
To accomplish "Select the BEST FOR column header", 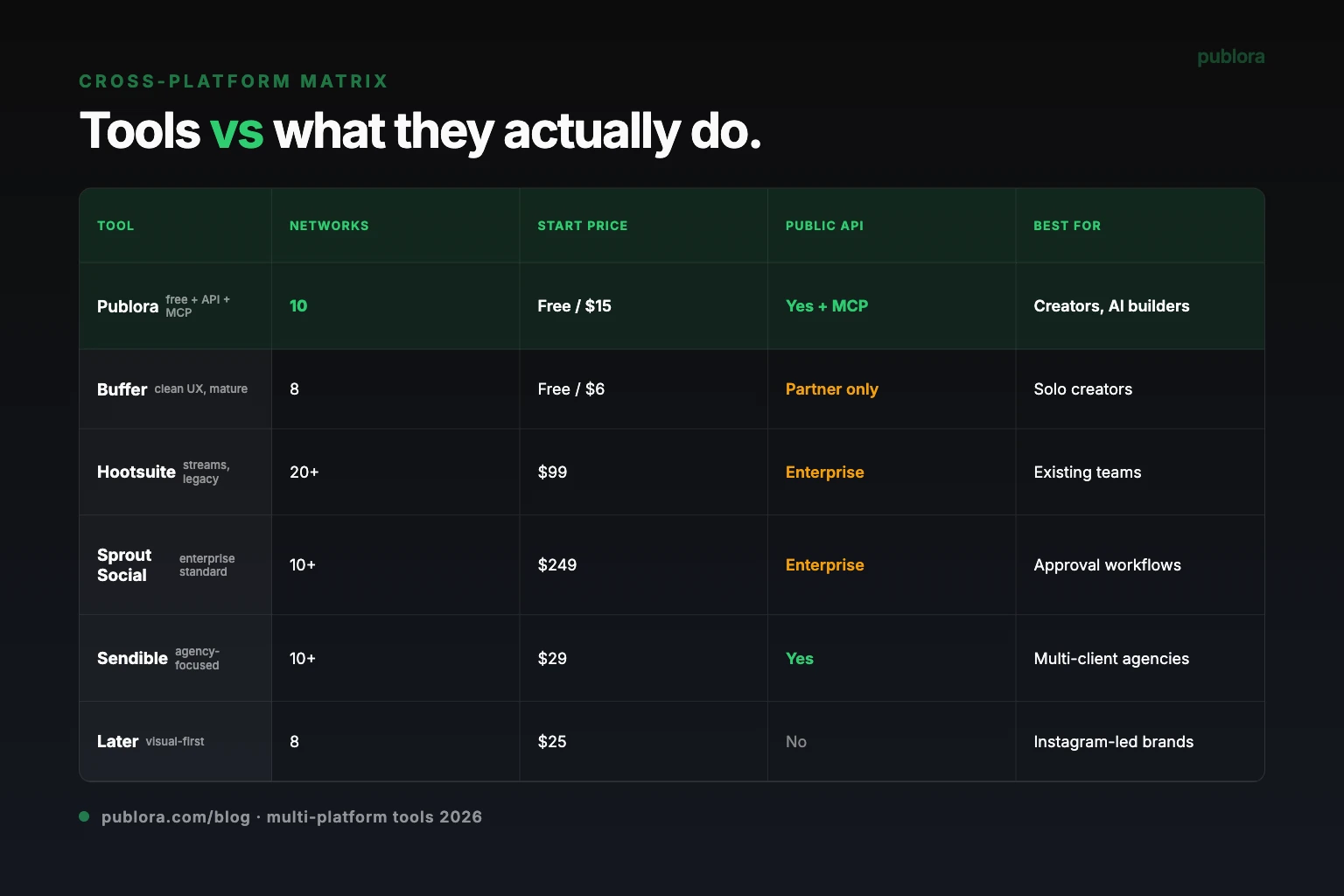I will [1067, 226].
